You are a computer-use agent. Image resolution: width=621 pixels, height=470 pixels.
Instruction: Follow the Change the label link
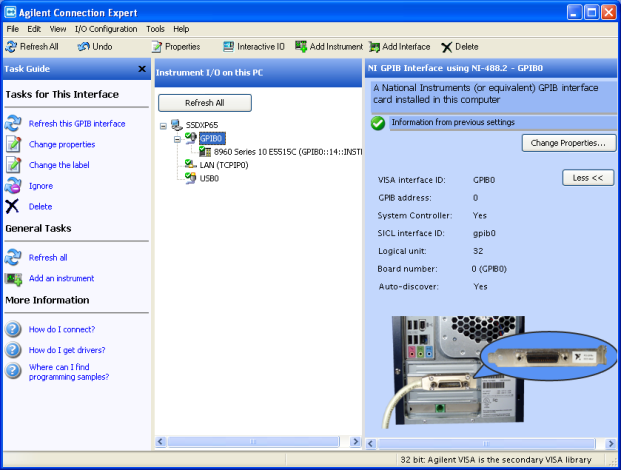pos(59,165)
